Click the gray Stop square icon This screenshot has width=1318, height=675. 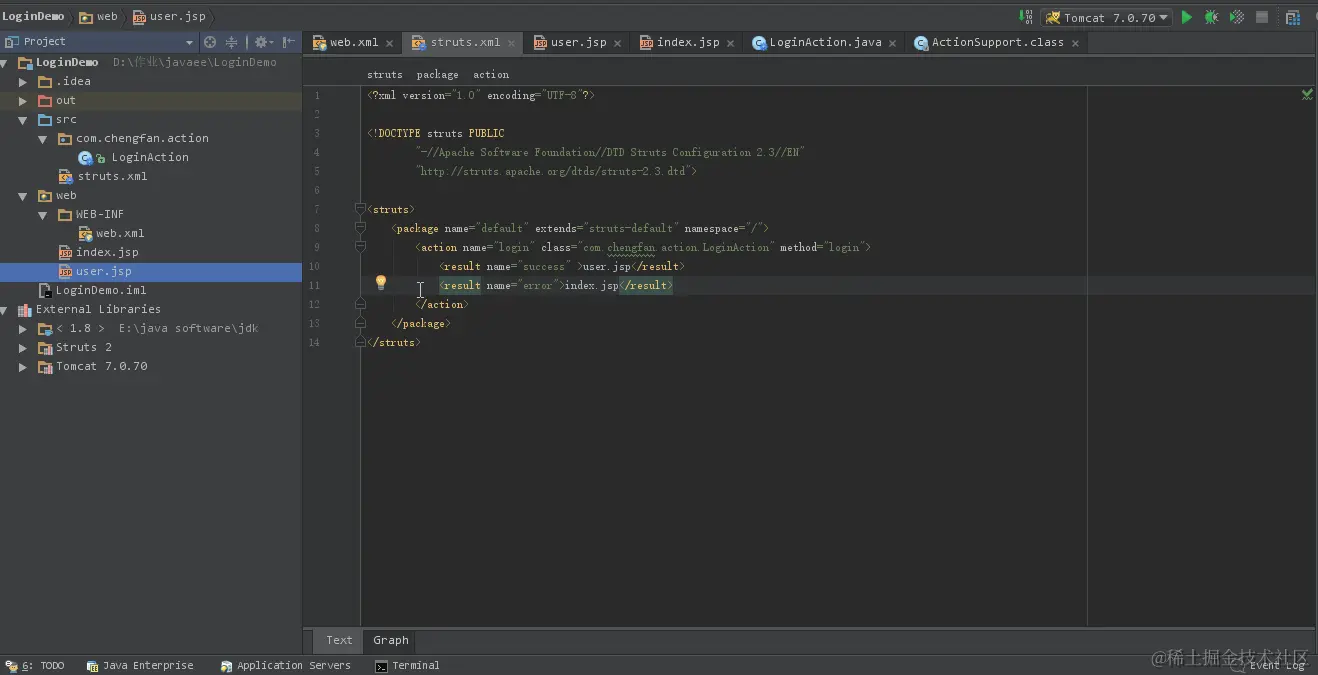click(x=1262, y=17)
